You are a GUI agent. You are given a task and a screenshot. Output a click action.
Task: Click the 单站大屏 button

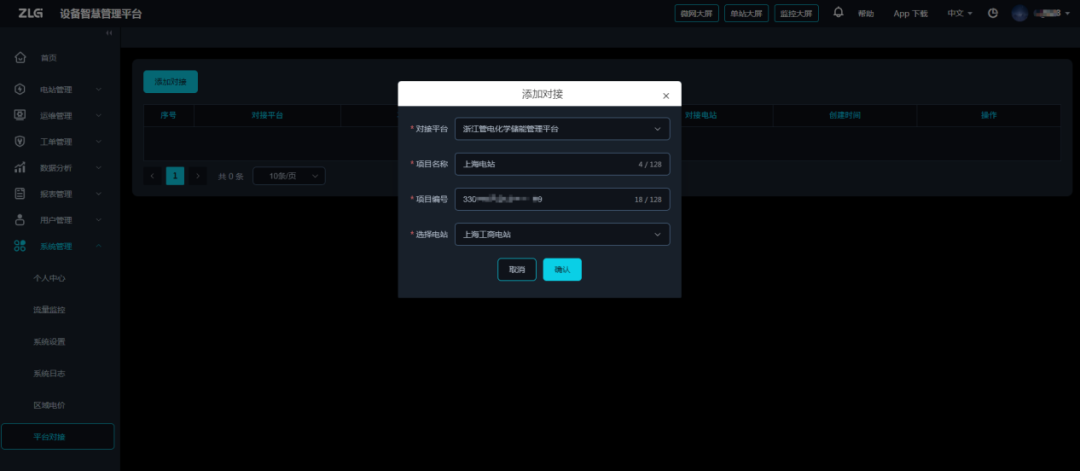coord(747,13)
